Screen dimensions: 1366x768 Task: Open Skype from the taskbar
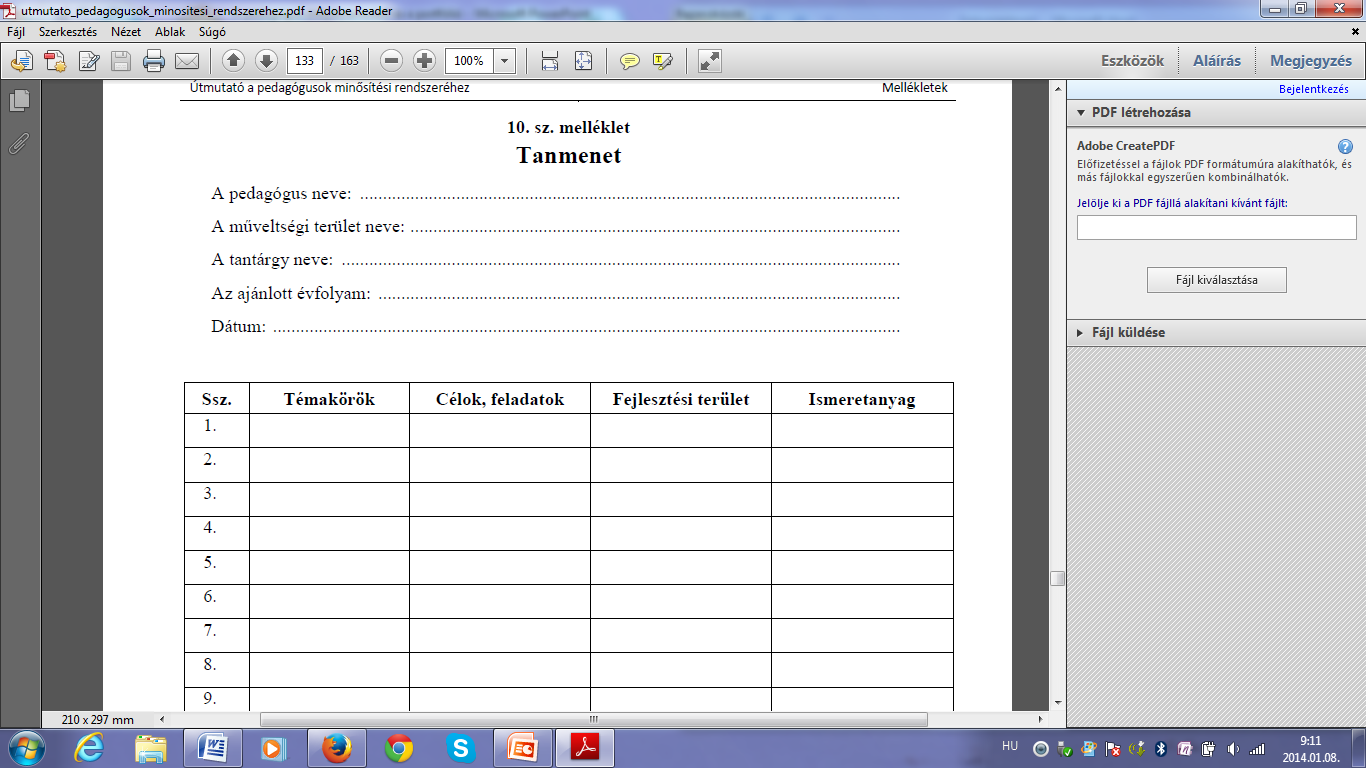461,747
